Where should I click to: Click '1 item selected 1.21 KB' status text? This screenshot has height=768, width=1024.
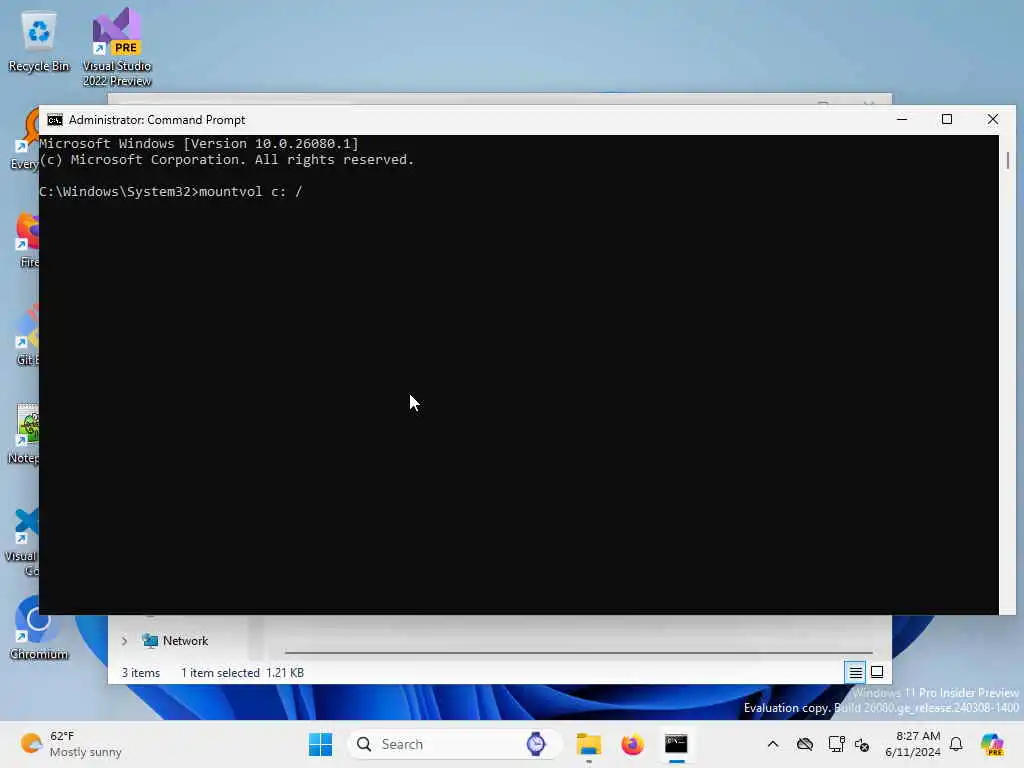tap(242, 673)
